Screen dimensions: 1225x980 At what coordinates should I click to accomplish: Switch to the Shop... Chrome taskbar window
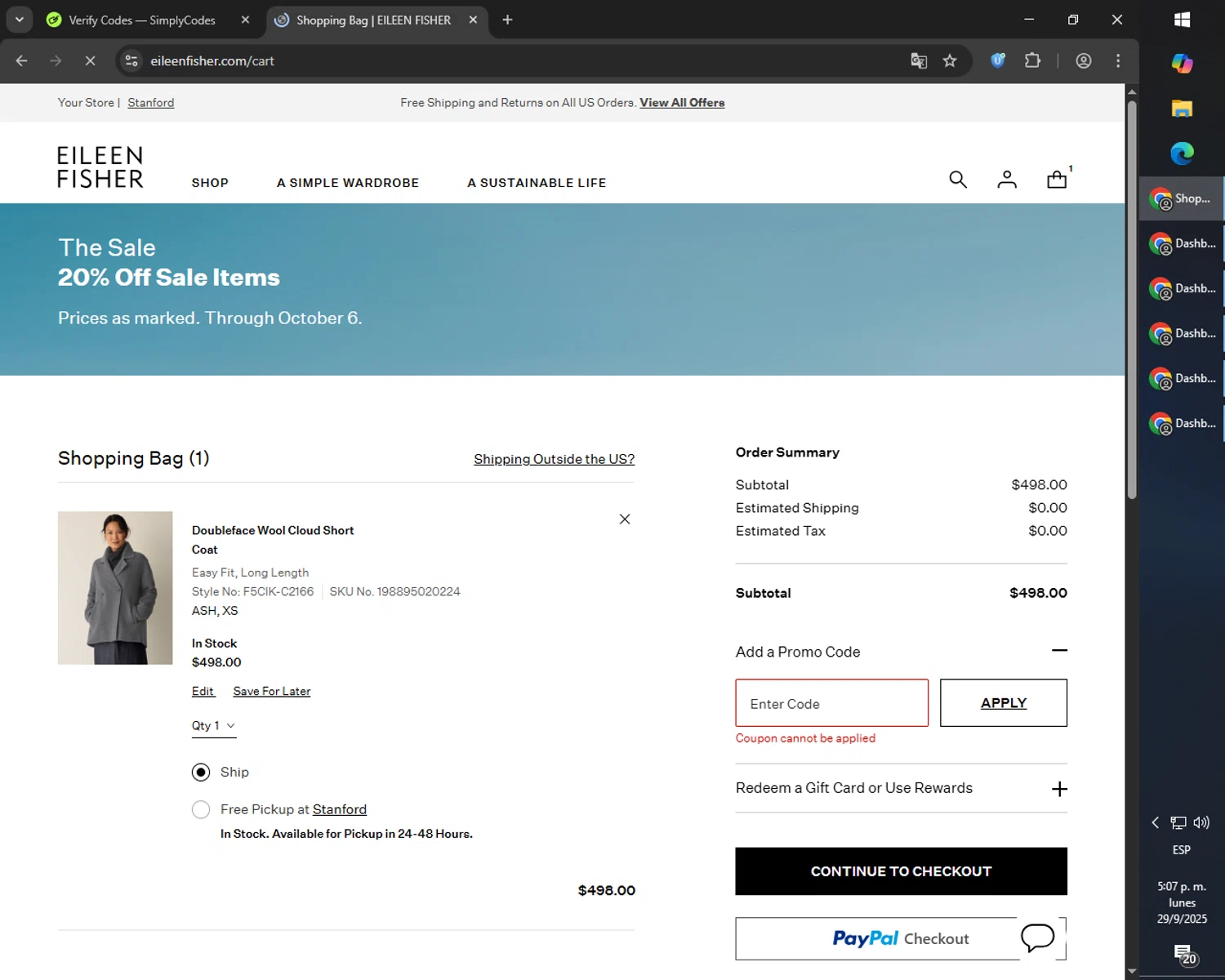1182,198
